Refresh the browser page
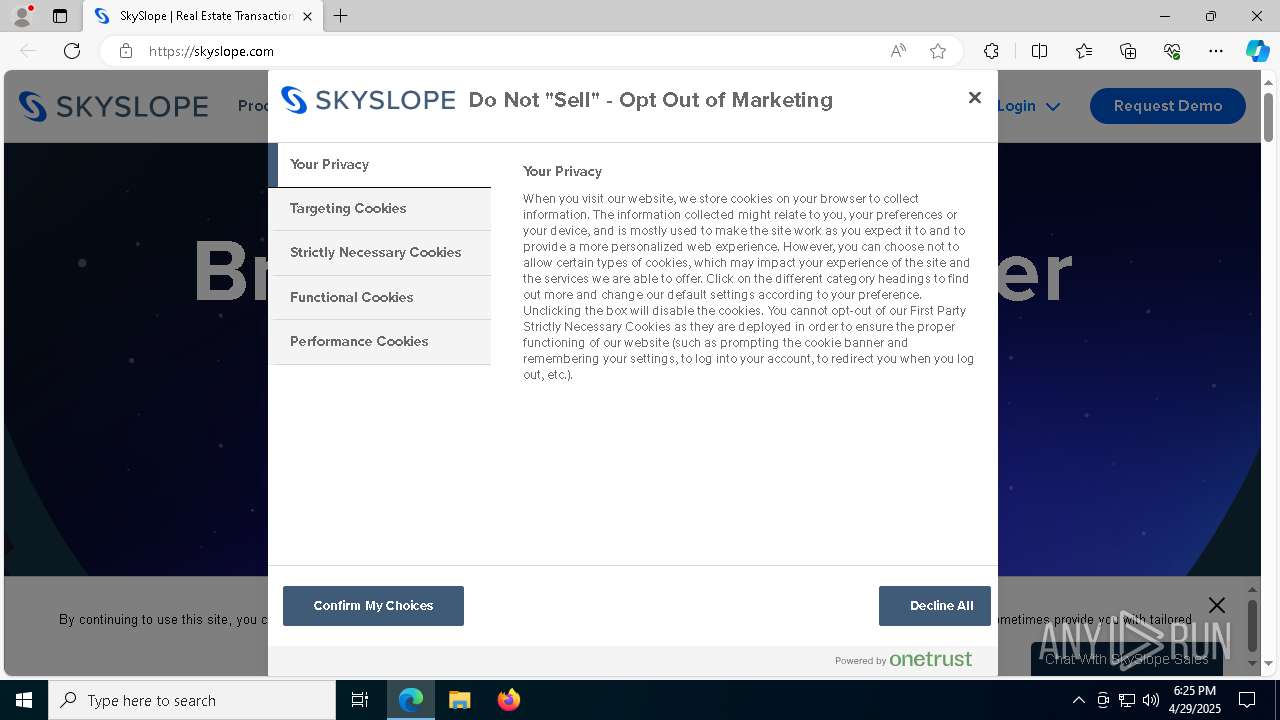This screenshot has width=1280, height=720. (72, 51)
